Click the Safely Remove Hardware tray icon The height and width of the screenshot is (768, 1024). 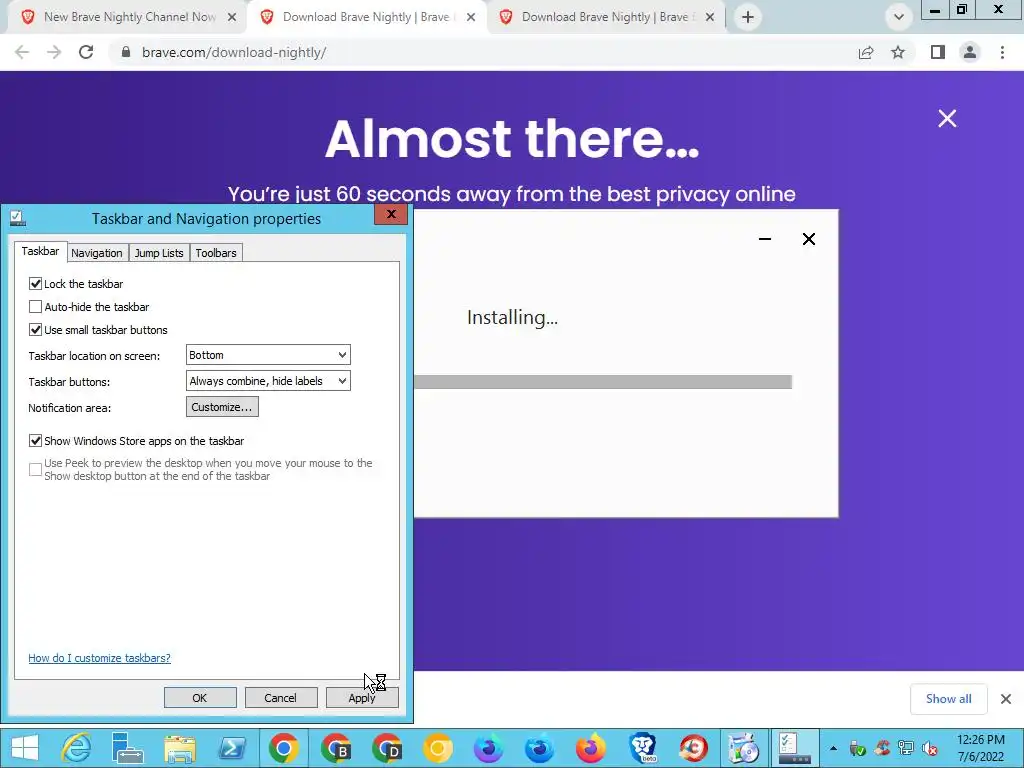(857, 748)
